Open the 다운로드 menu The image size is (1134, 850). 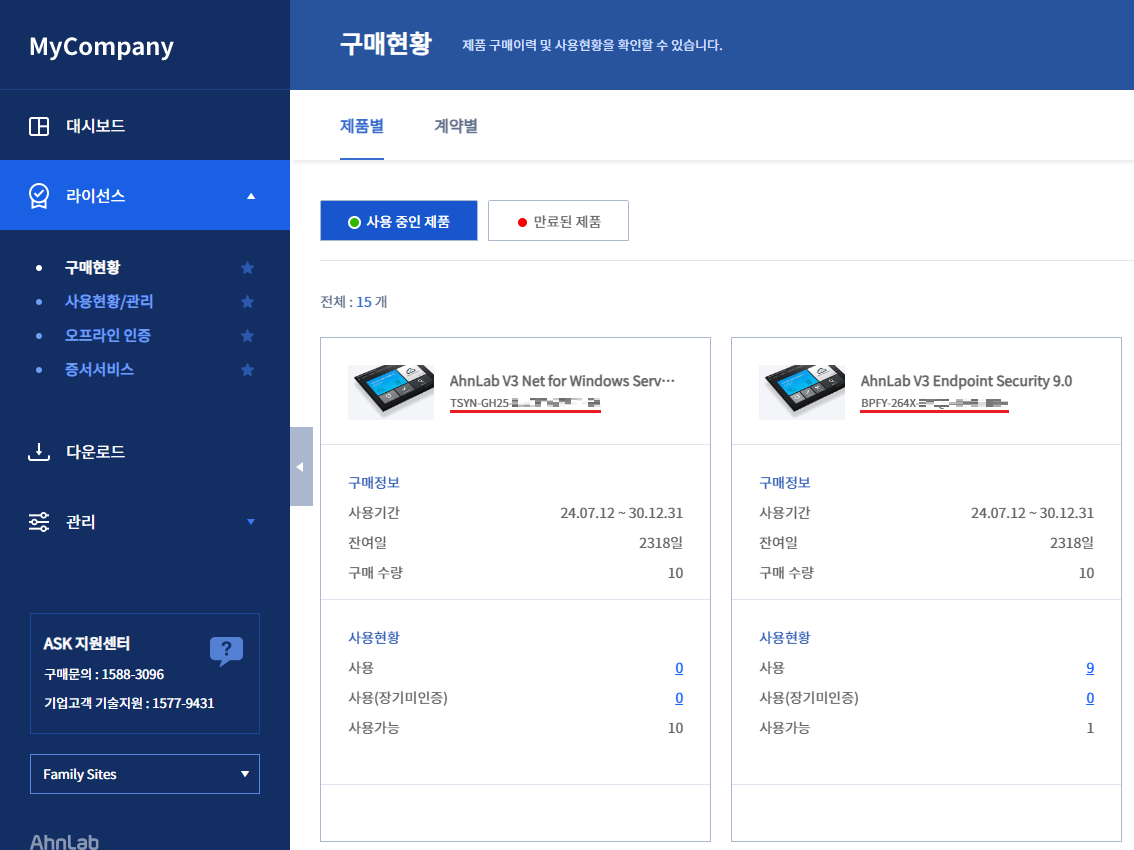95,452
